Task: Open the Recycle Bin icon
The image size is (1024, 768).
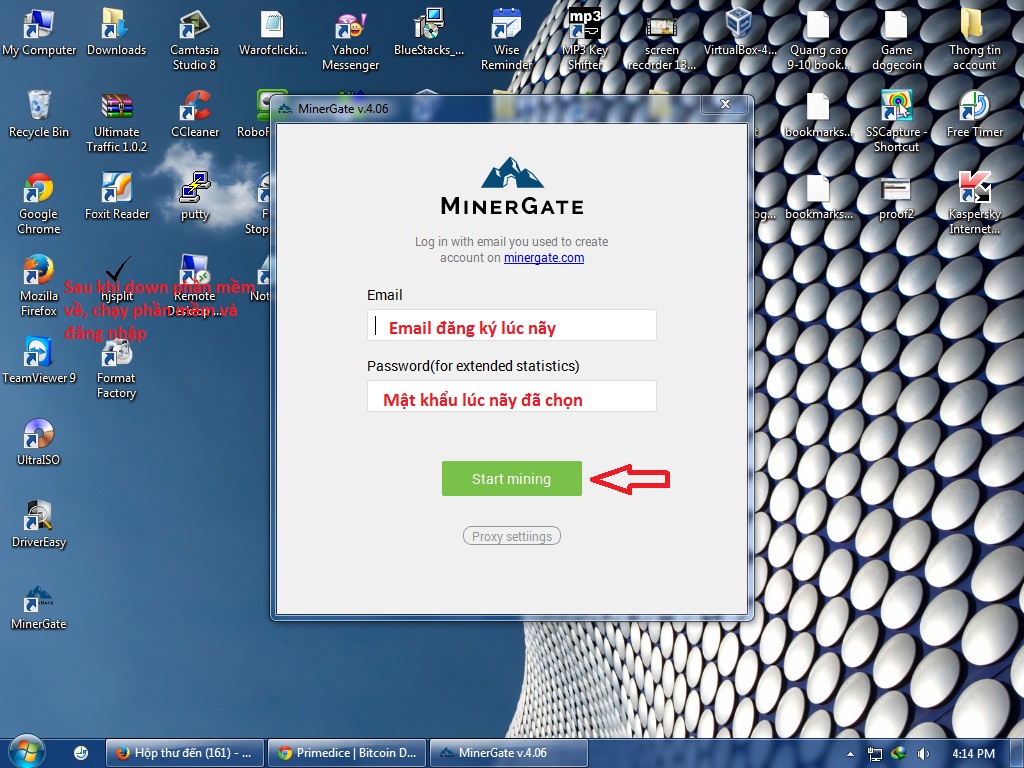Action: pos(39,114)
